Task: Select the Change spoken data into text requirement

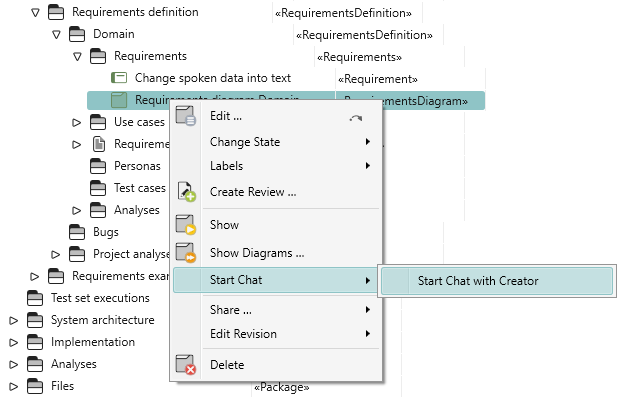Action: [213, 78]
